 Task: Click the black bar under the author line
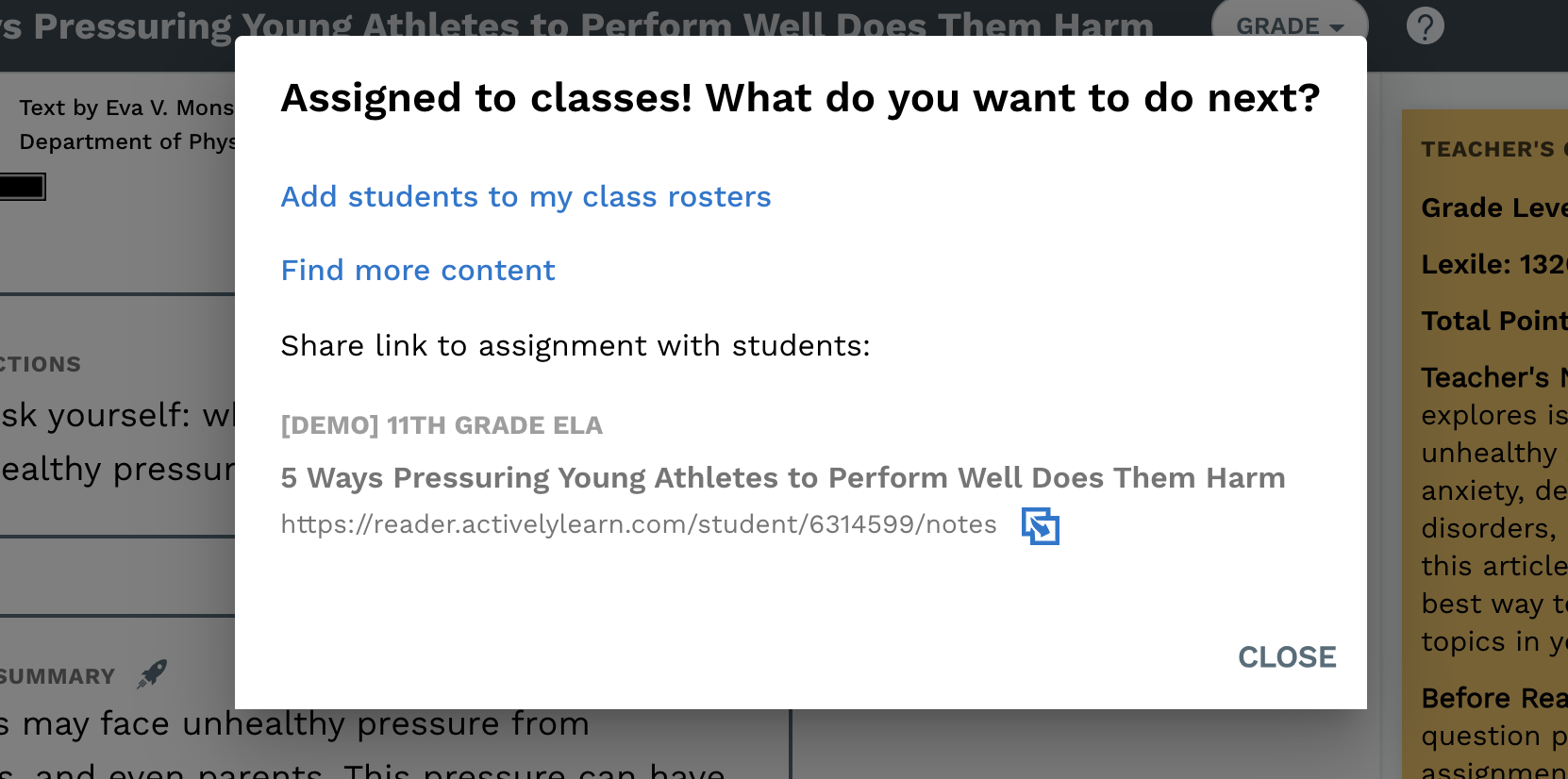tap(23, 187)
